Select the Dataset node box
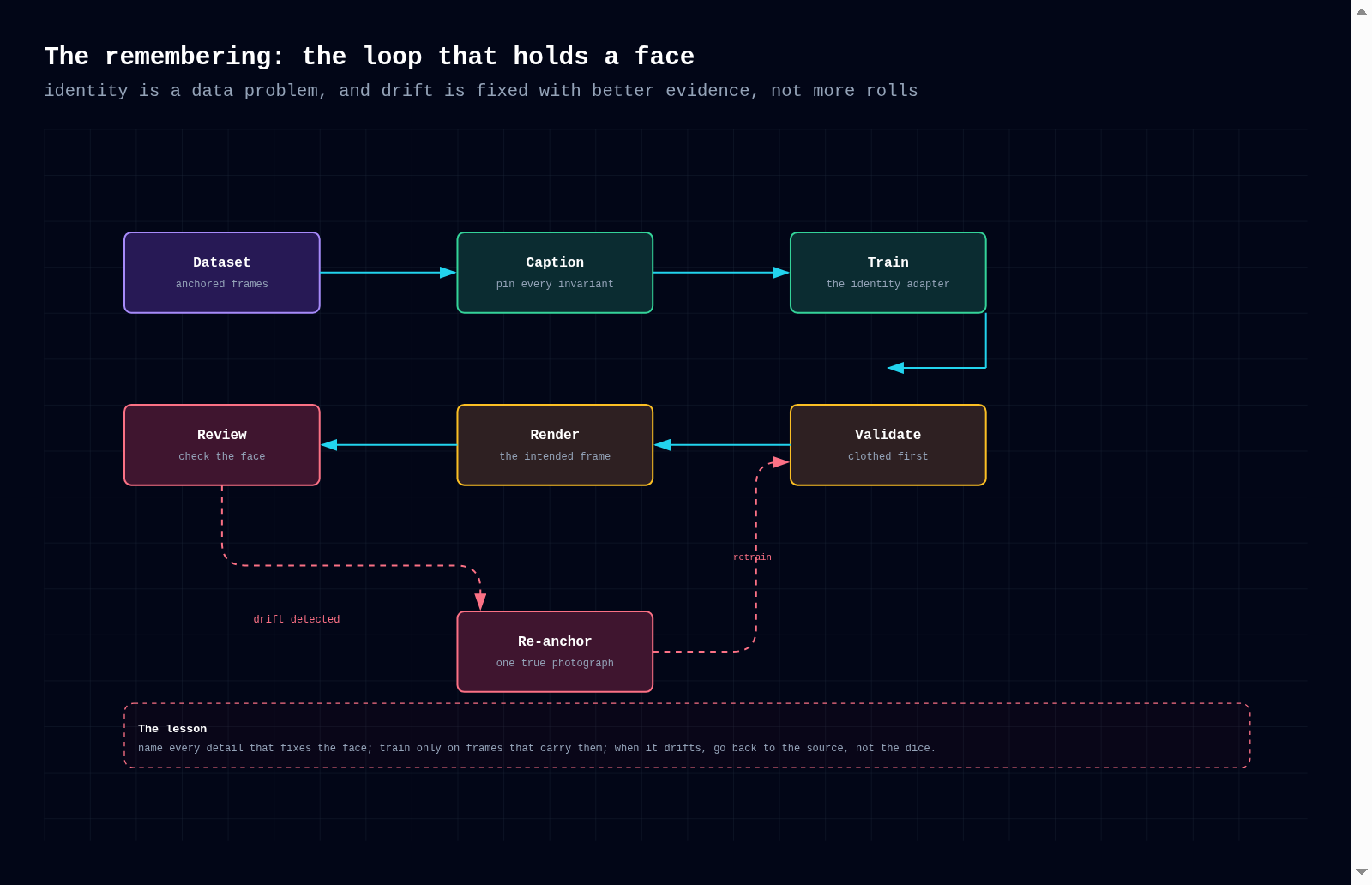The image size is (1372, 885). click(x=222, y=273)
